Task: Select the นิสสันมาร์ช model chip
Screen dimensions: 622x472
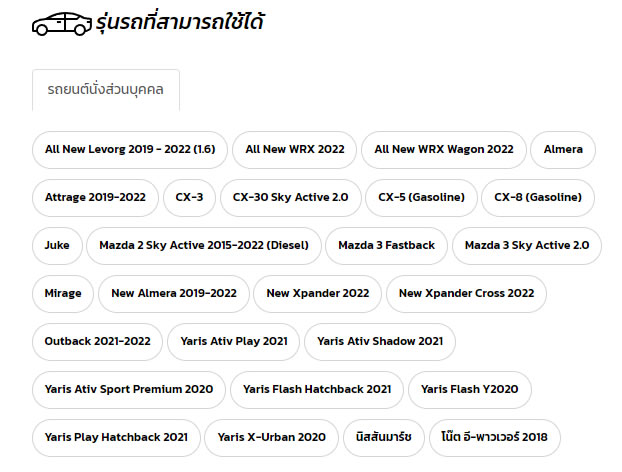Action: pos(383,437)
